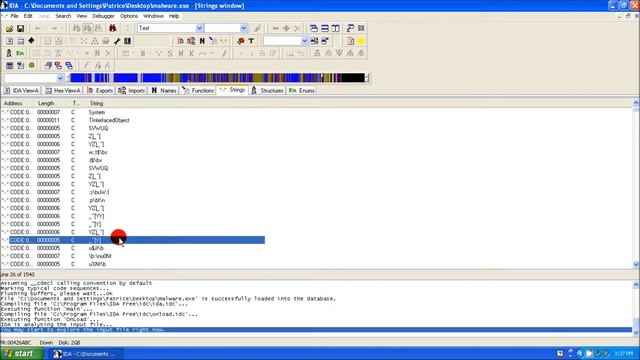Click the red icon left of the blue T
This screenshot has width=640, height=360.
(240, 41)
